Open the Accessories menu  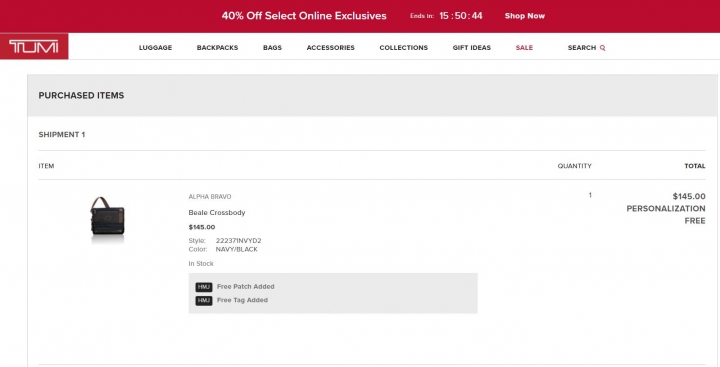(x=331, y=48)
